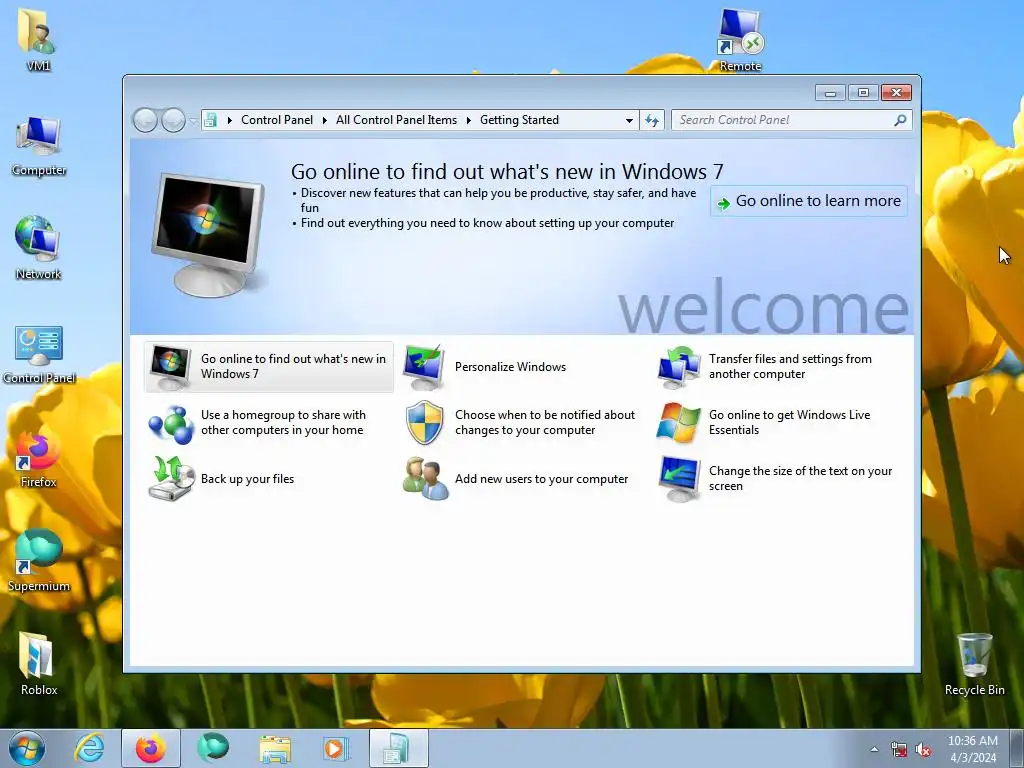Select the VM1 desktop folder
The height and width of the screenshot is (768, 1024).
click(x=38, y=39)
